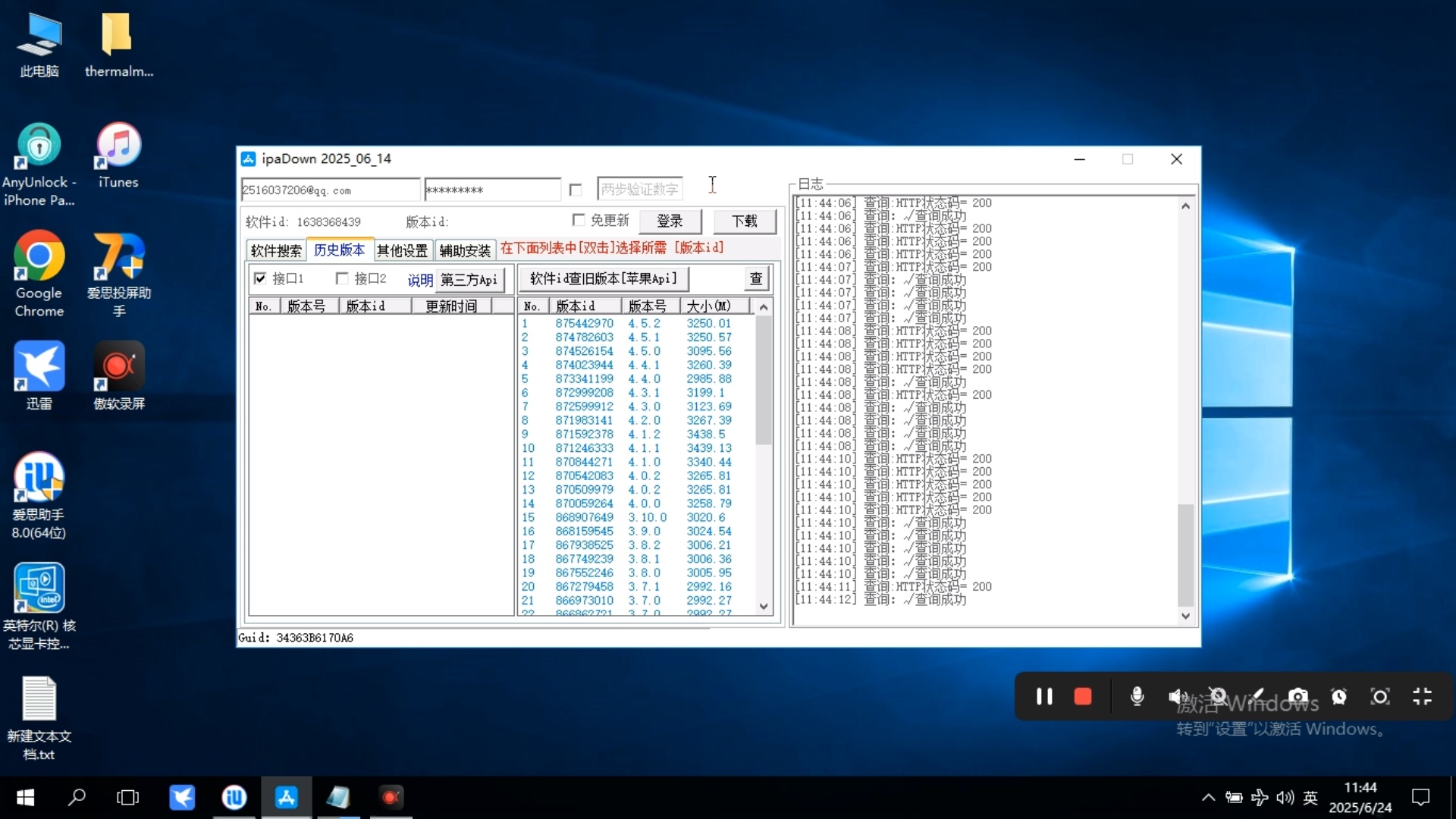The height and width of the screenshot is (819, 1456).
Task: Switch to the 软件搜索 tab
Action: (276, 250)
